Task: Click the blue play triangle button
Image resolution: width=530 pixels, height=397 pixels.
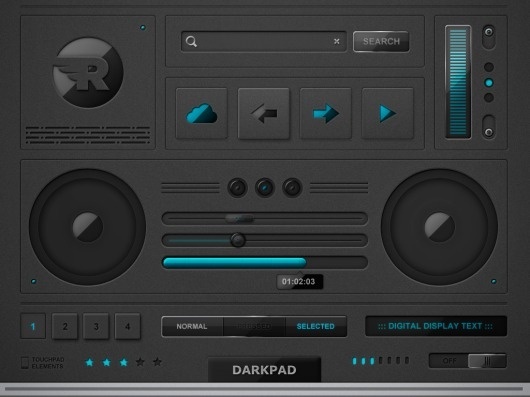Action: 387,113
